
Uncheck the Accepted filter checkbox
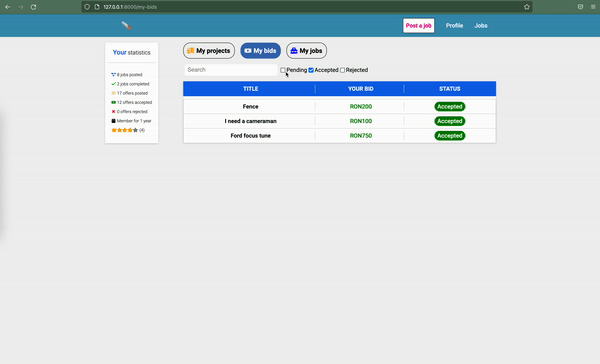(311, 70)
